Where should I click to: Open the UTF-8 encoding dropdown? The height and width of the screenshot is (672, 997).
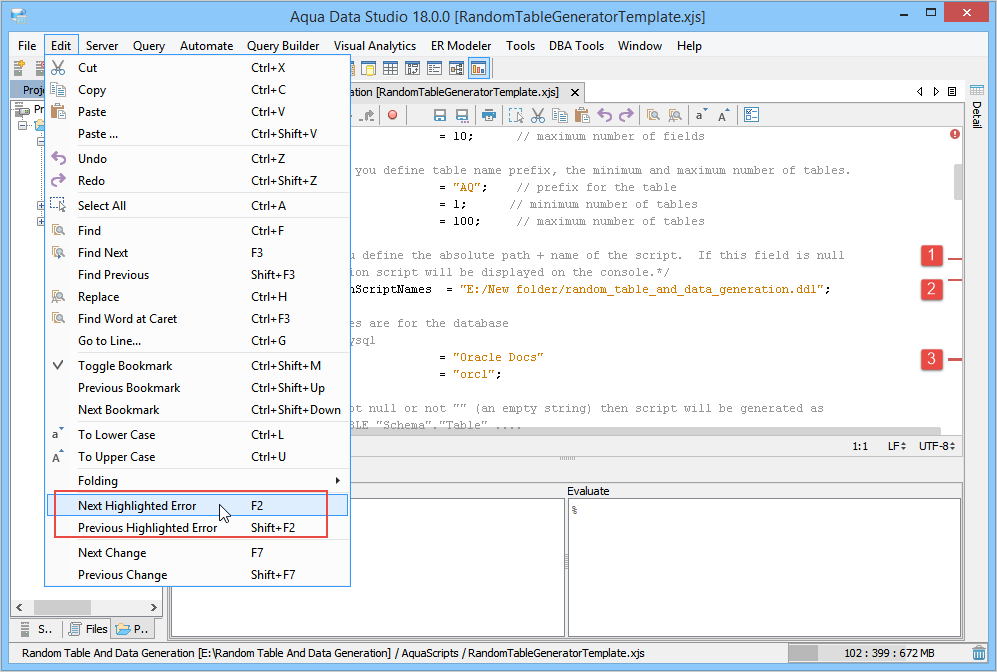pos(937,446)
